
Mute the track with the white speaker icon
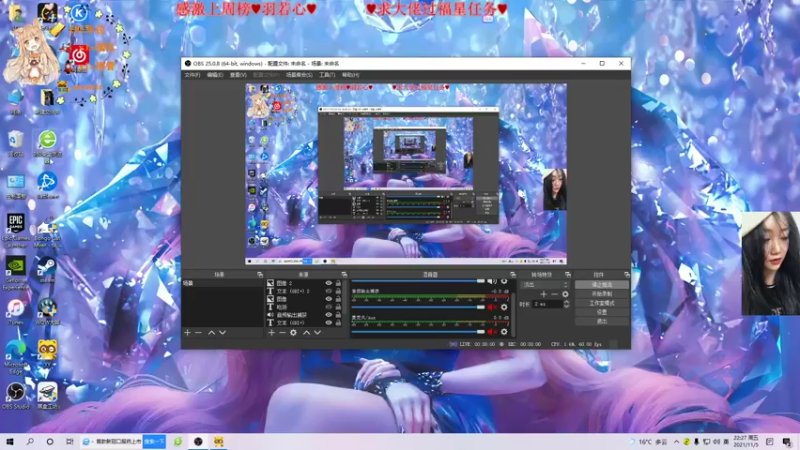coord(492,281)
